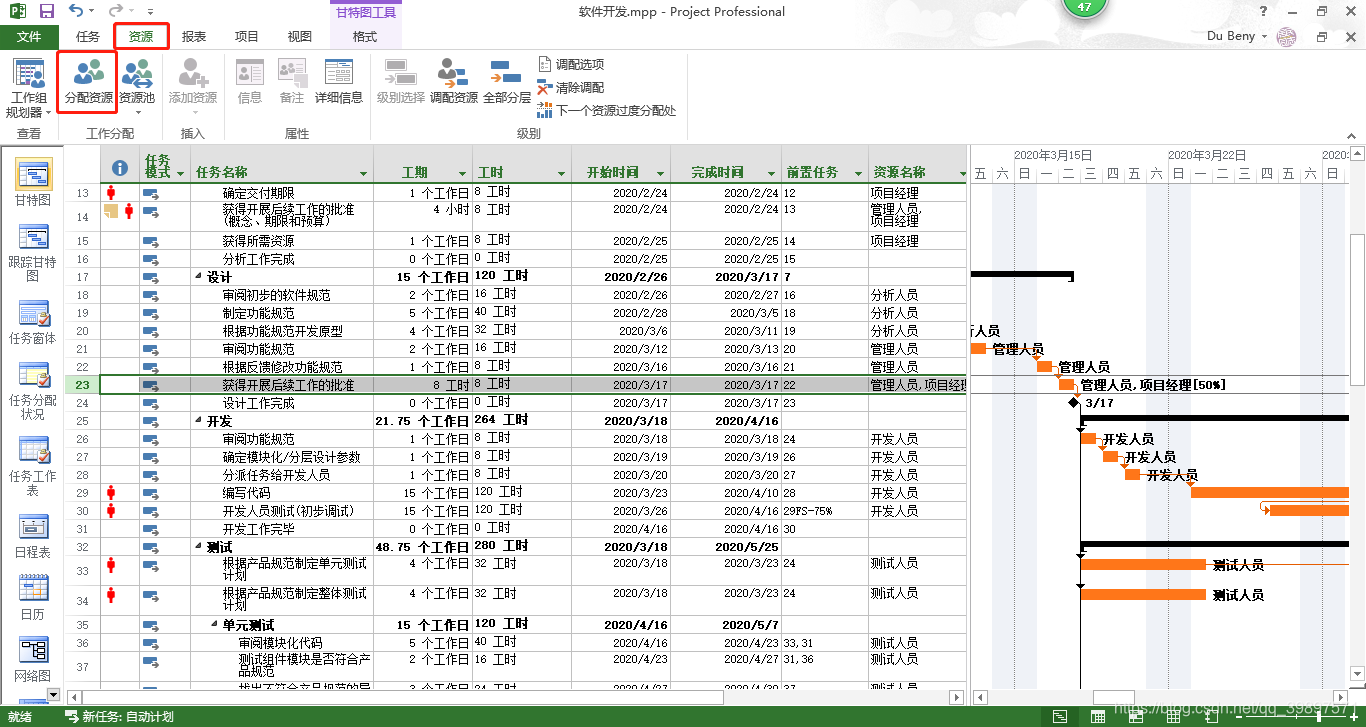Viewport: 1366px width, 727px height.
Task: Click the view bar scroll-down arrow
Action: click(52, 694)
